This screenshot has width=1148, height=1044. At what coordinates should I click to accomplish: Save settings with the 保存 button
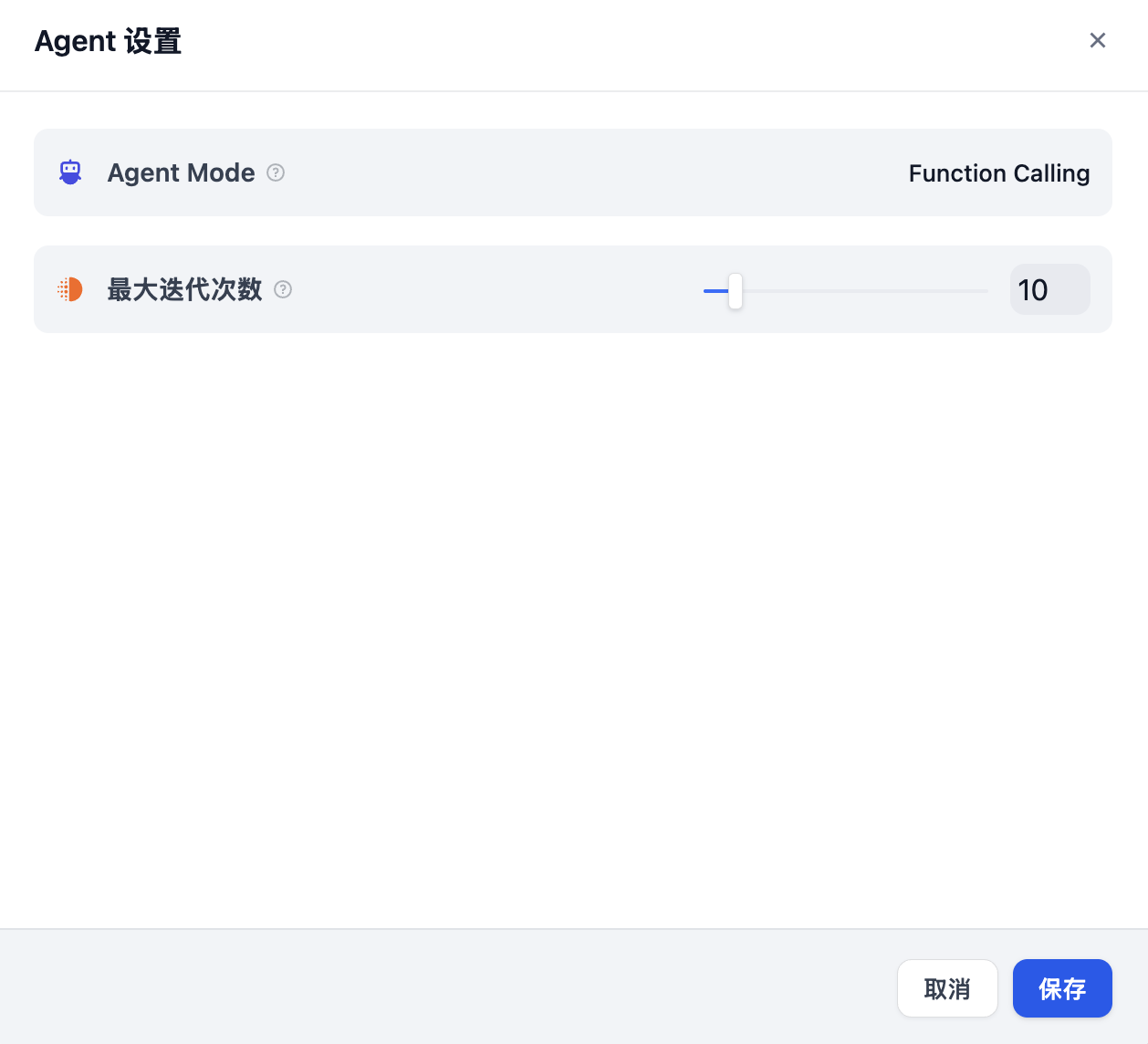(x=1062, y=988)
